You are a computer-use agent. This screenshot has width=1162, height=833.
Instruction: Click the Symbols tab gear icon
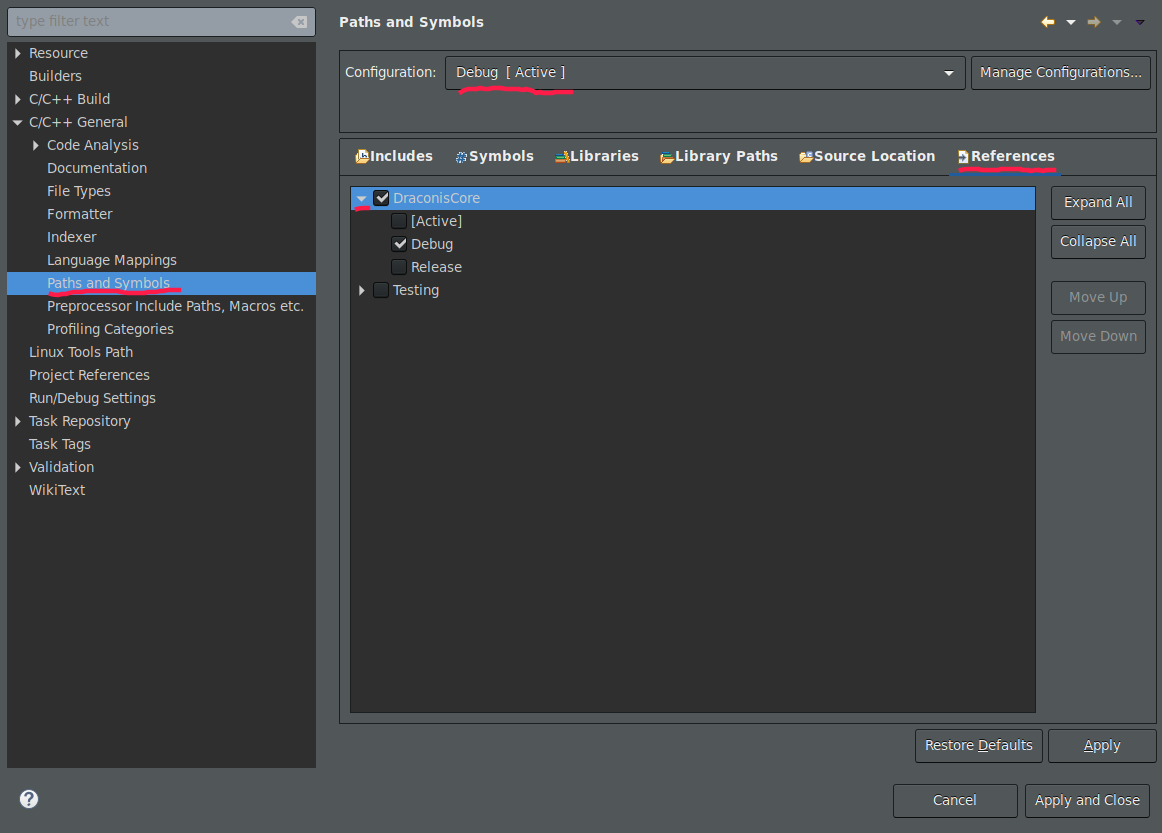461,156
